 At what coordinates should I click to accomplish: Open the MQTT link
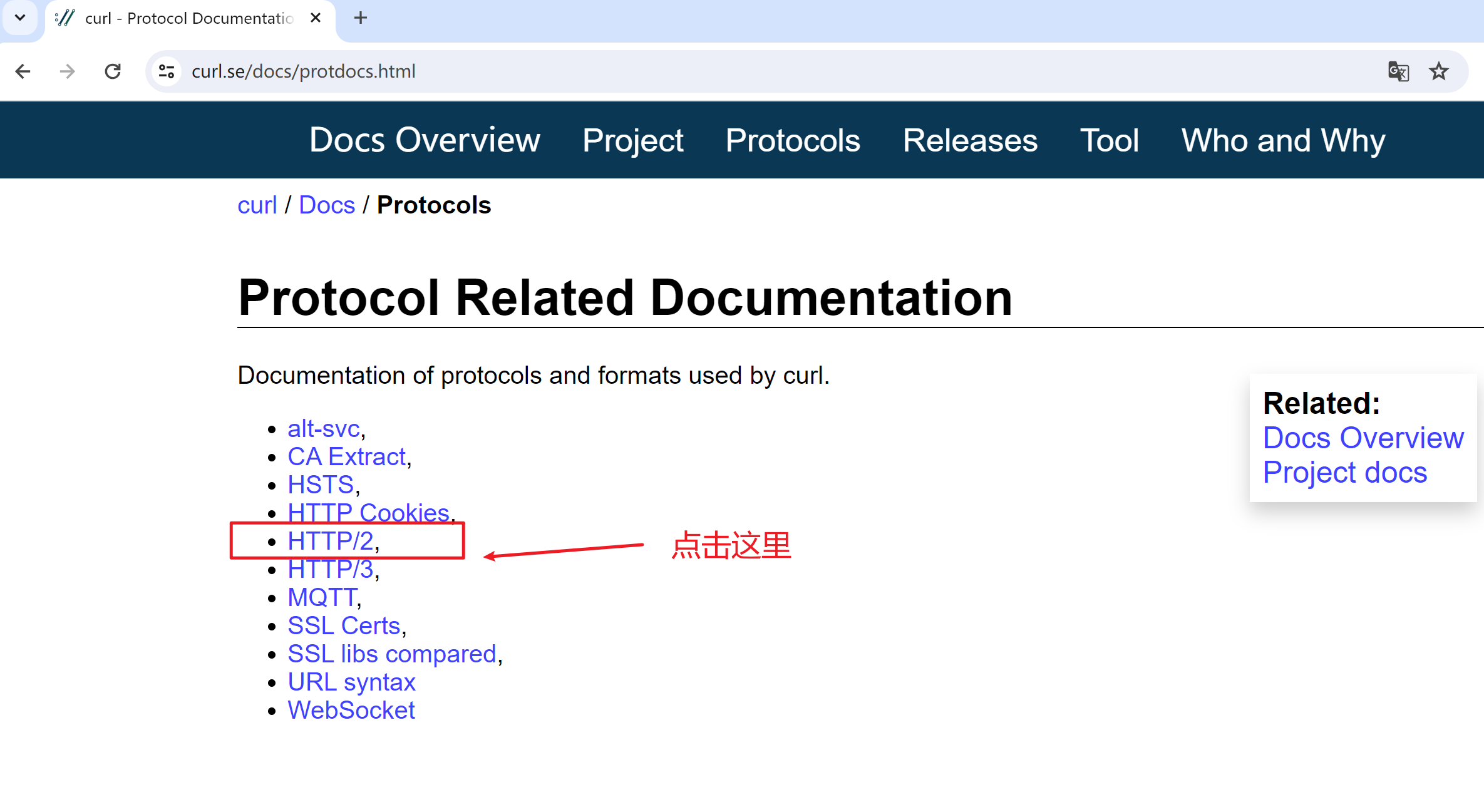tap(322, 598)
